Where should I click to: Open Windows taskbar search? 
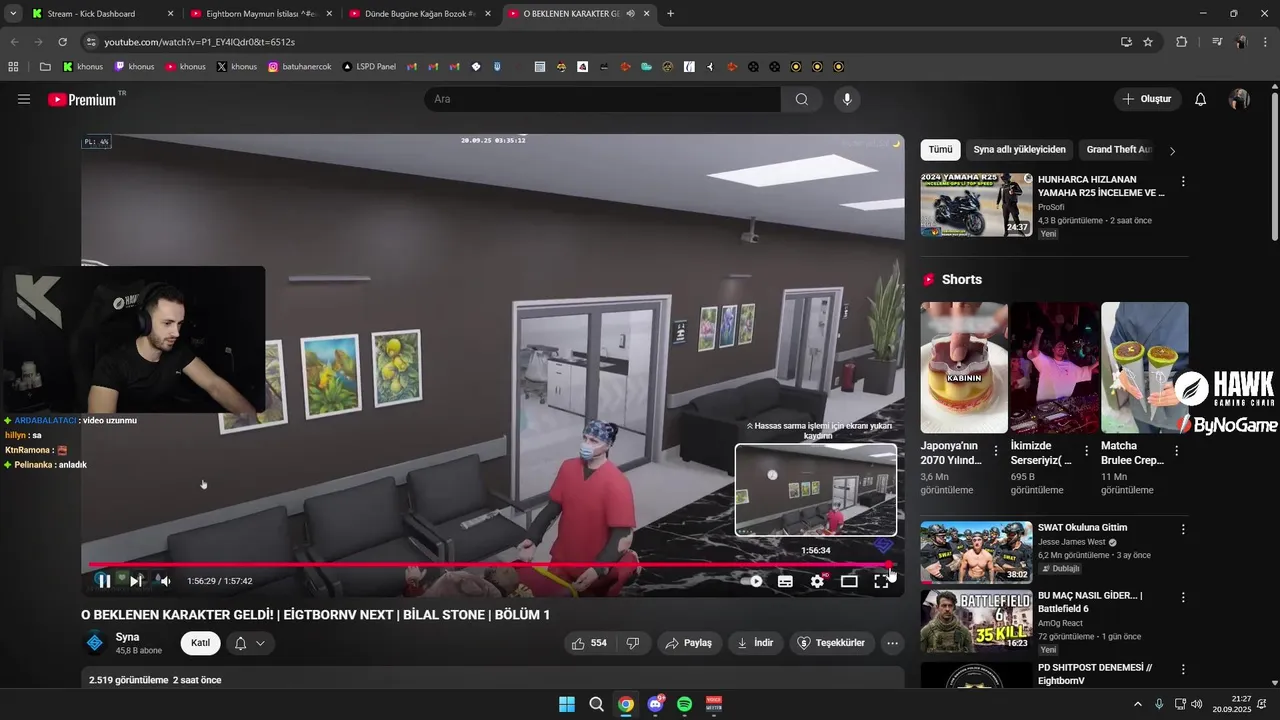pyautogui.click(x=596, y=704)
